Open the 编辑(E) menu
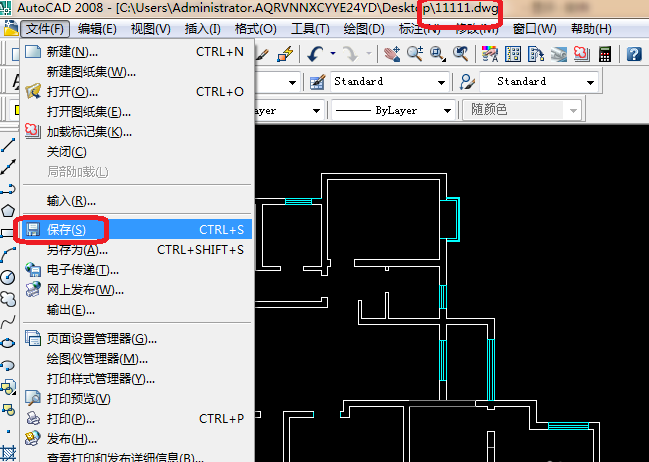 [97, 29]
